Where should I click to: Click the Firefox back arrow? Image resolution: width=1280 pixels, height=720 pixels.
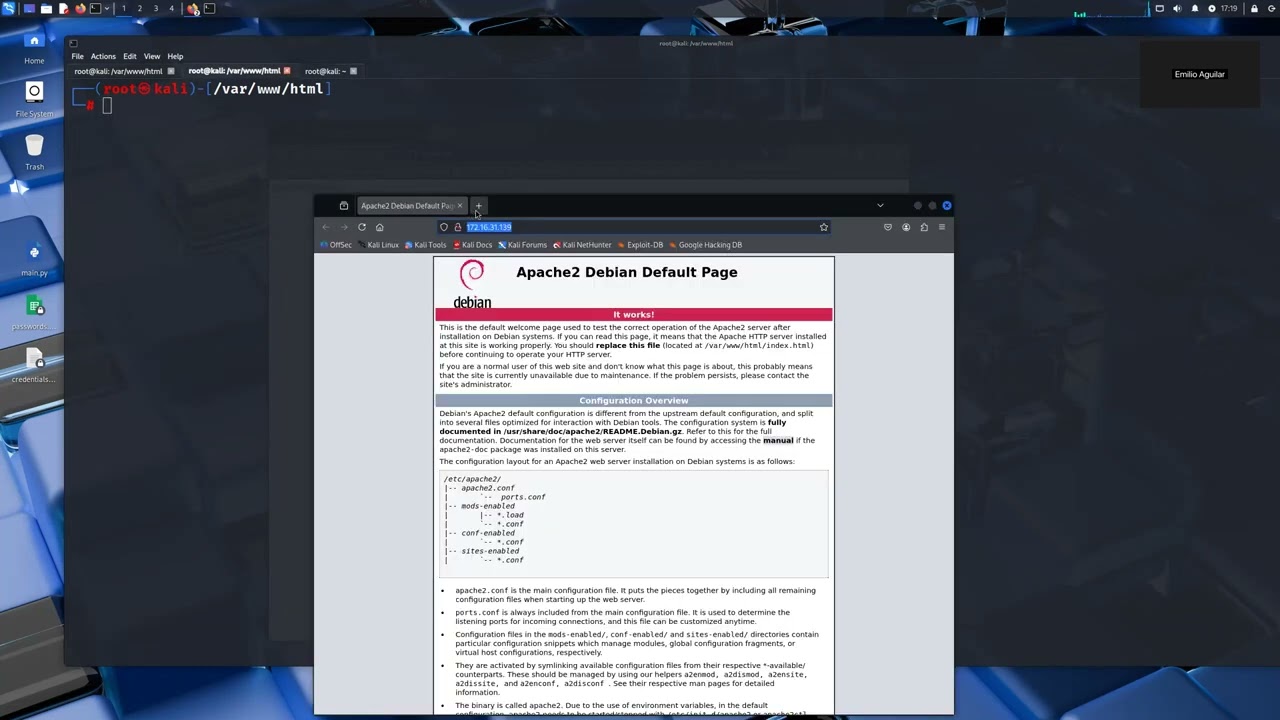(326, 227)
